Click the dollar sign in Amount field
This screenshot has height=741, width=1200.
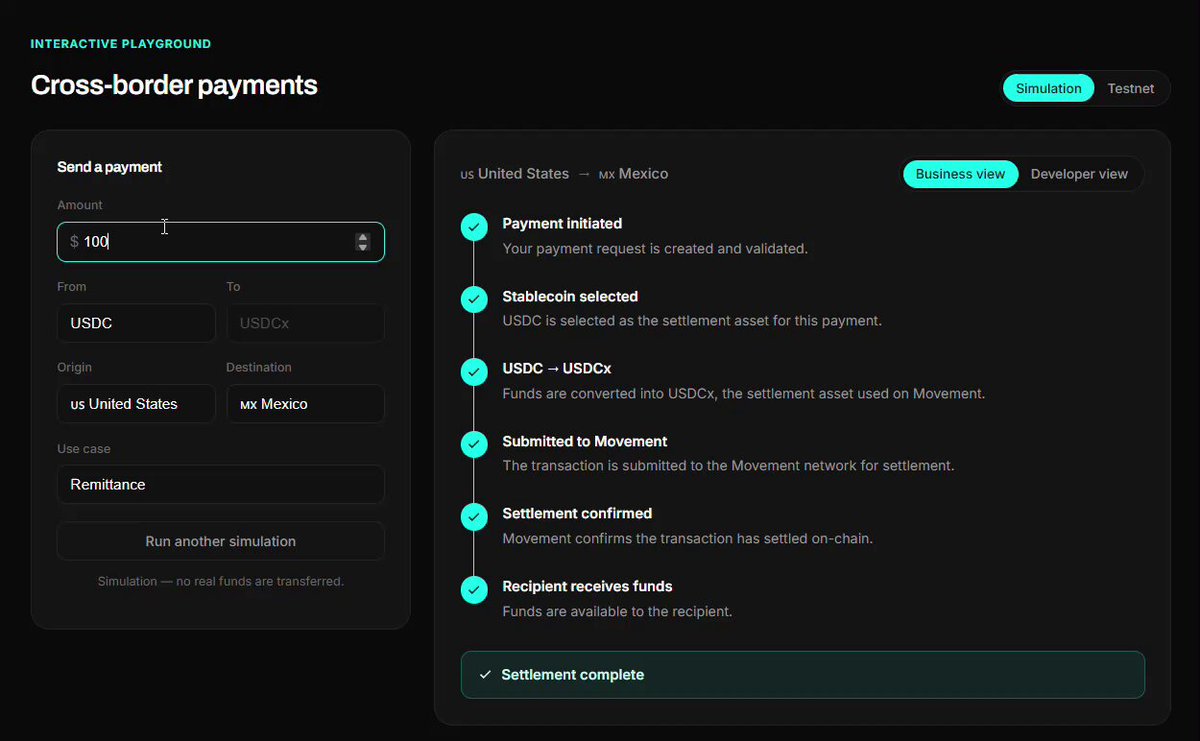coord(74,242)
